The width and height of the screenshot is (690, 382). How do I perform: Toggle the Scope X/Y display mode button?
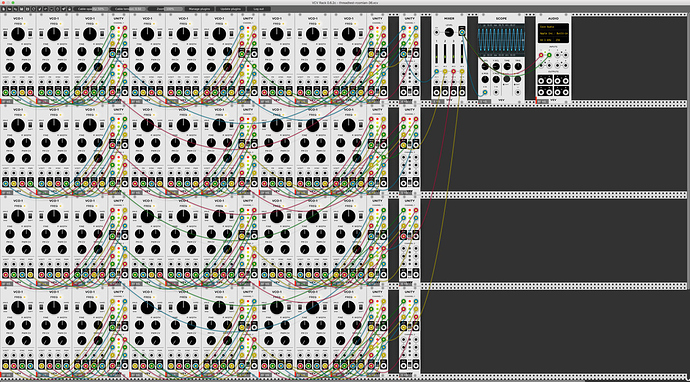point(507,79)
